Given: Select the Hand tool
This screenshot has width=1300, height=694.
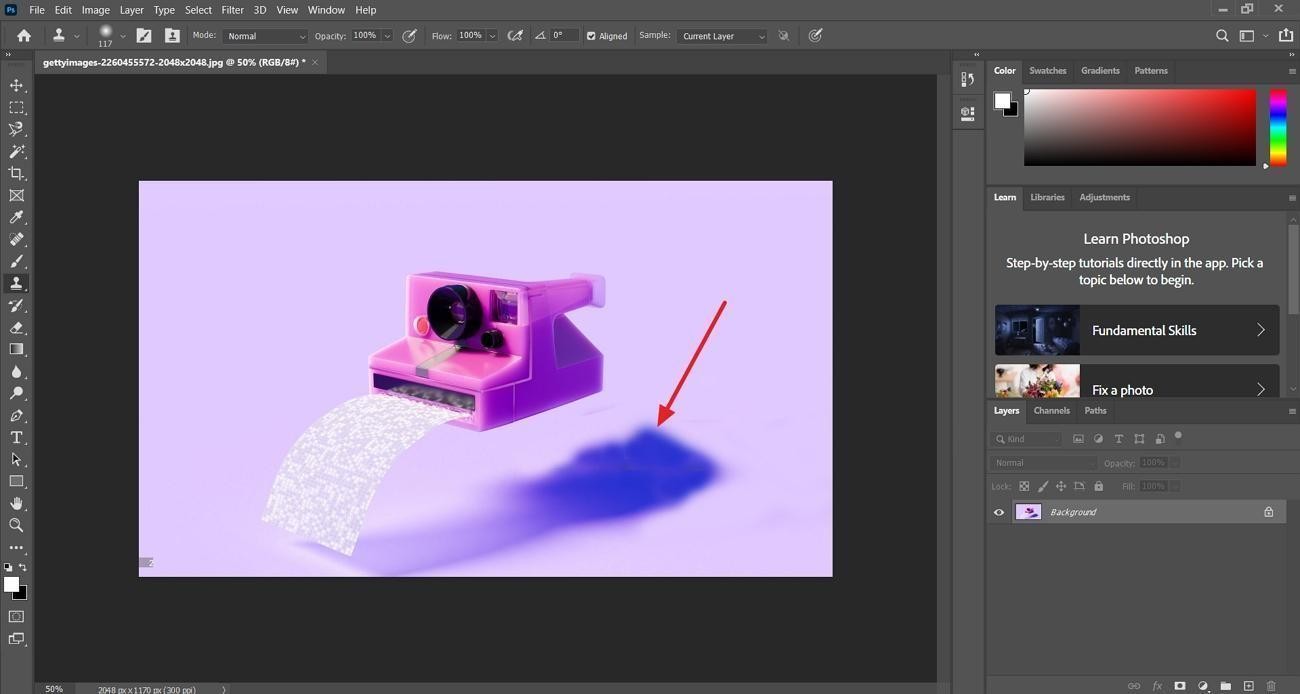Looking at the screenshot, I should (16, 503).
